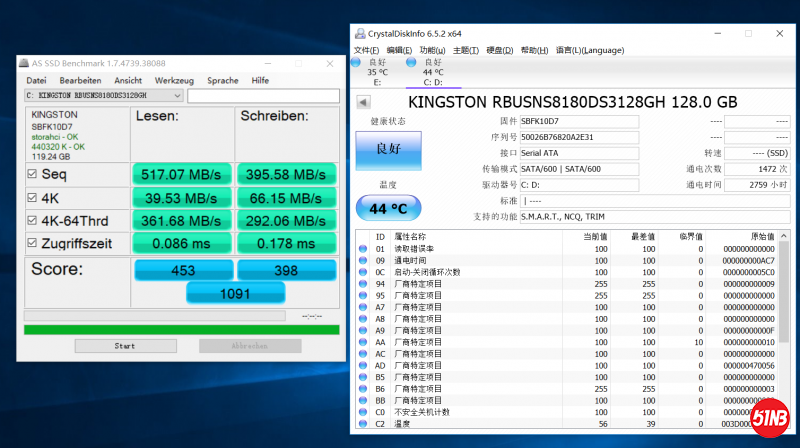This screenshot has height=448, width=800.
Task: Disable the Zugriffszeit test checkbox
Action: click(33, 243)
